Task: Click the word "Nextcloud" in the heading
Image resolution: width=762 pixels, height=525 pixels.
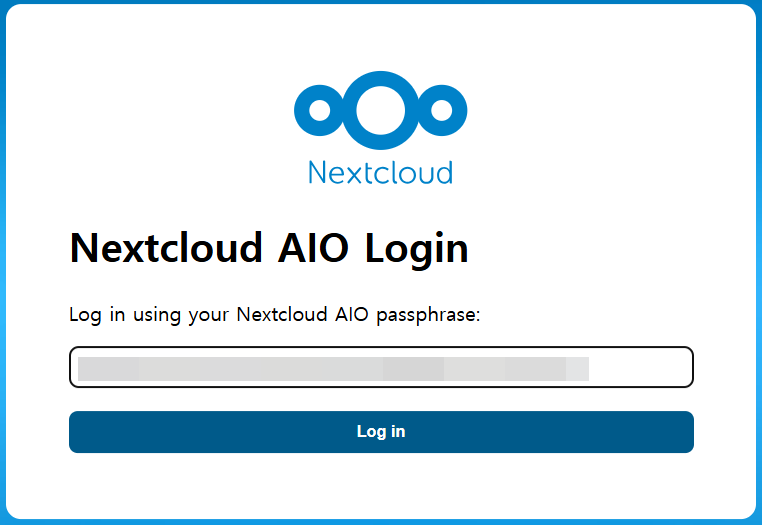Action: (164, 248)
